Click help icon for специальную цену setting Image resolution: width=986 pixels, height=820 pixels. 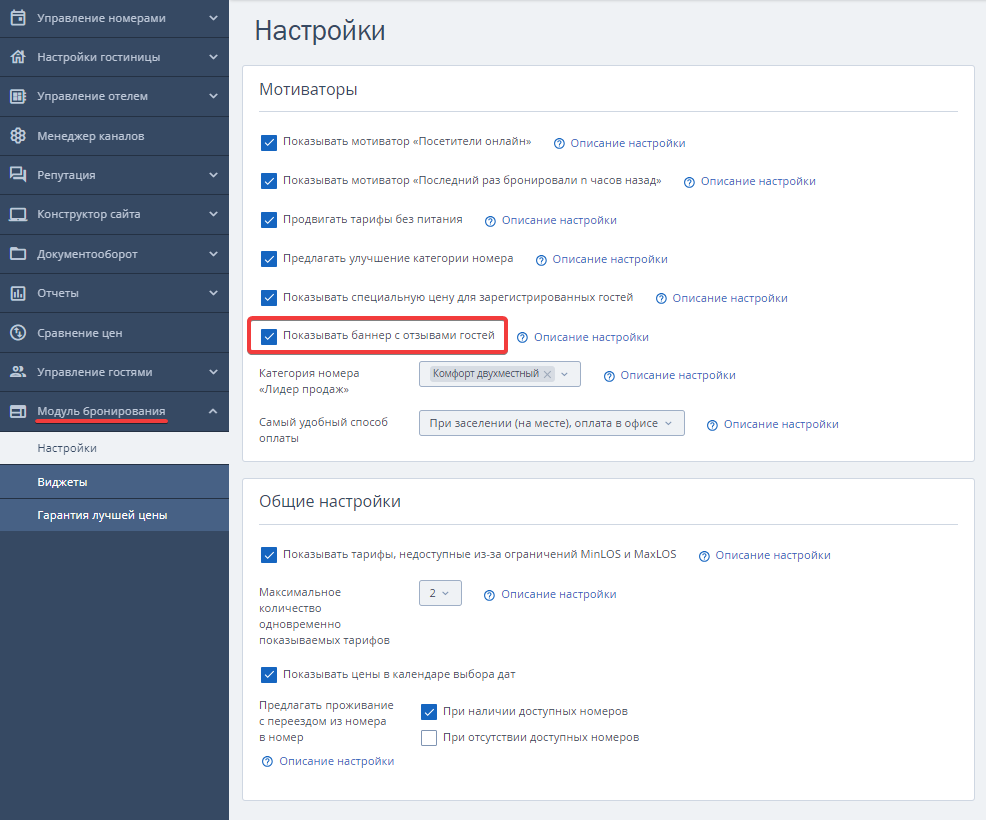click(x=661, y=299)
